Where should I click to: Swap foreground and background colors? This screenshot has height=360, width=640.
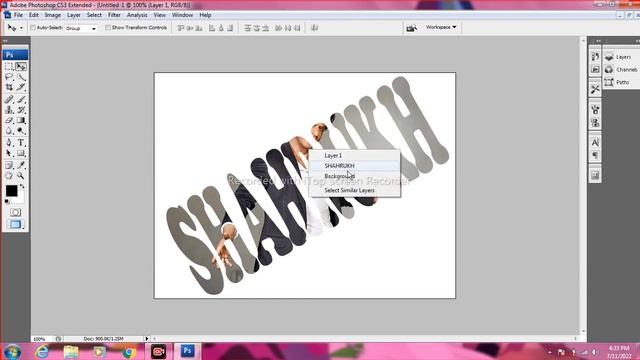pyautogui.click(x=22, y=186)
